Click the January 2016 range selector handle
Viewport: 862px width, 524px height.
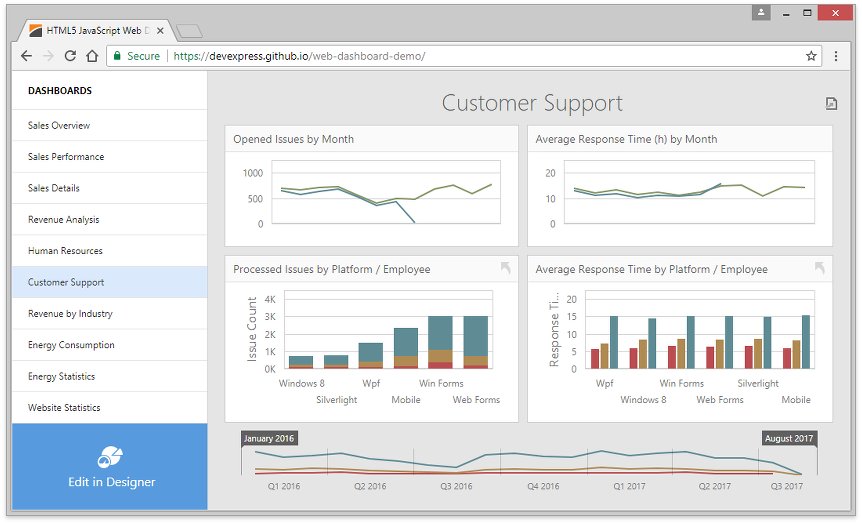269,438
